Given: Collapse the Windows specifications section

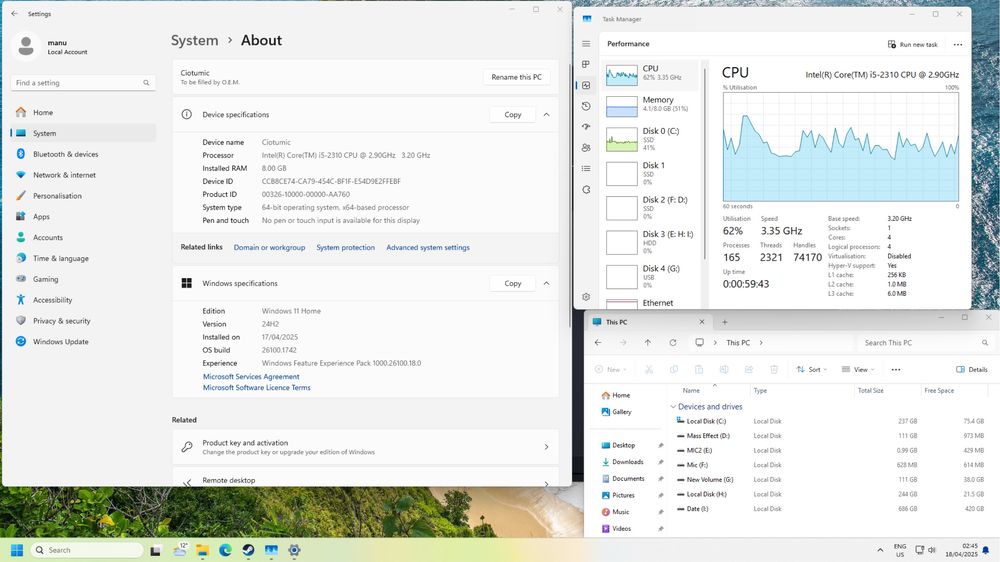Looking at the screenshot, I should [547, 283].
